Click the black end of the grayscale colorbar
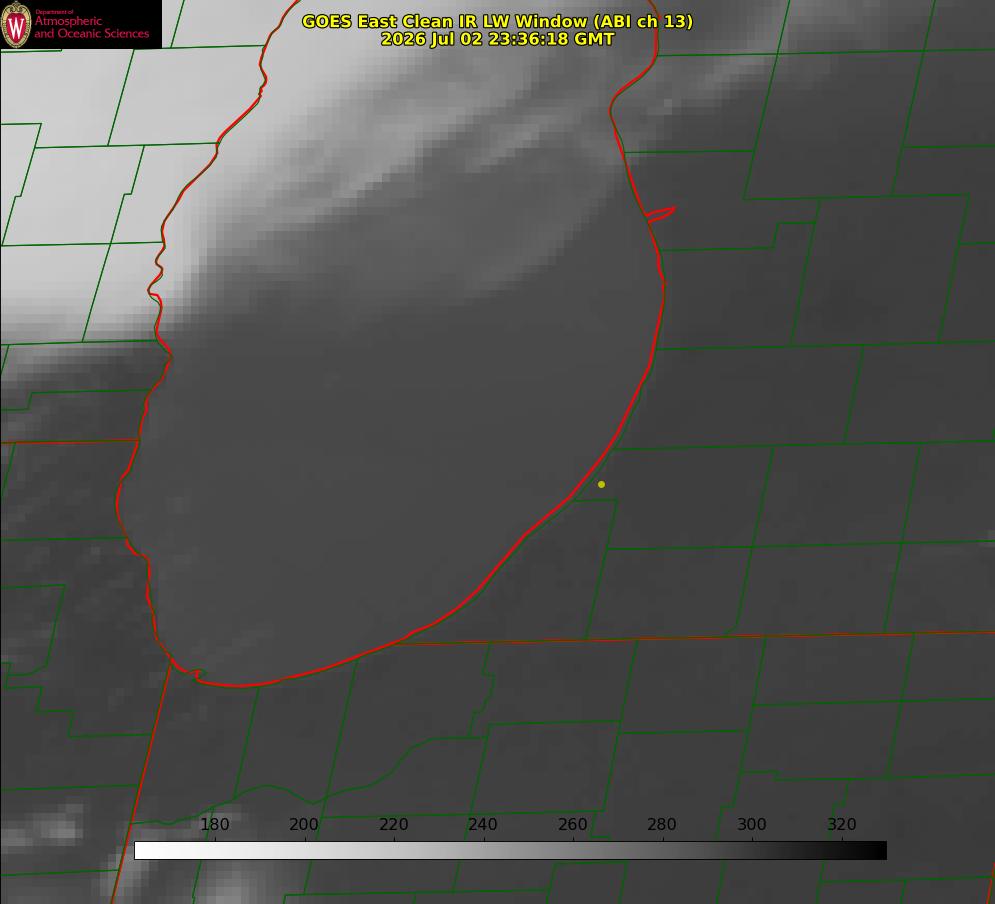Viewport: 995px width, 904px height. pyautogui.click(x=878, y=851)
